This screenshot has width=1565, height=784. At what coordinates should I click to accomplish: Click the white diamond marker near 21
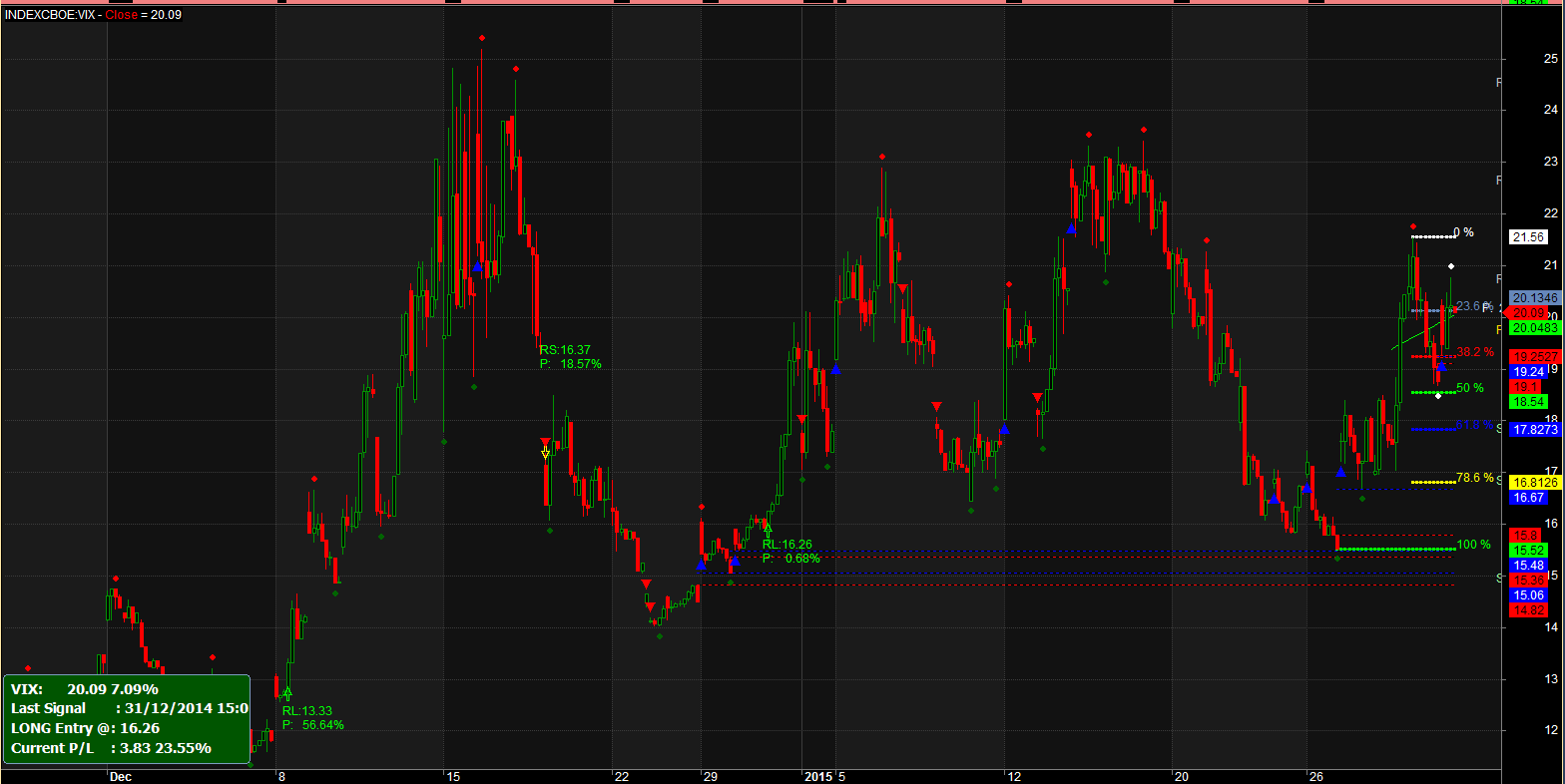tap(1451, 266)
